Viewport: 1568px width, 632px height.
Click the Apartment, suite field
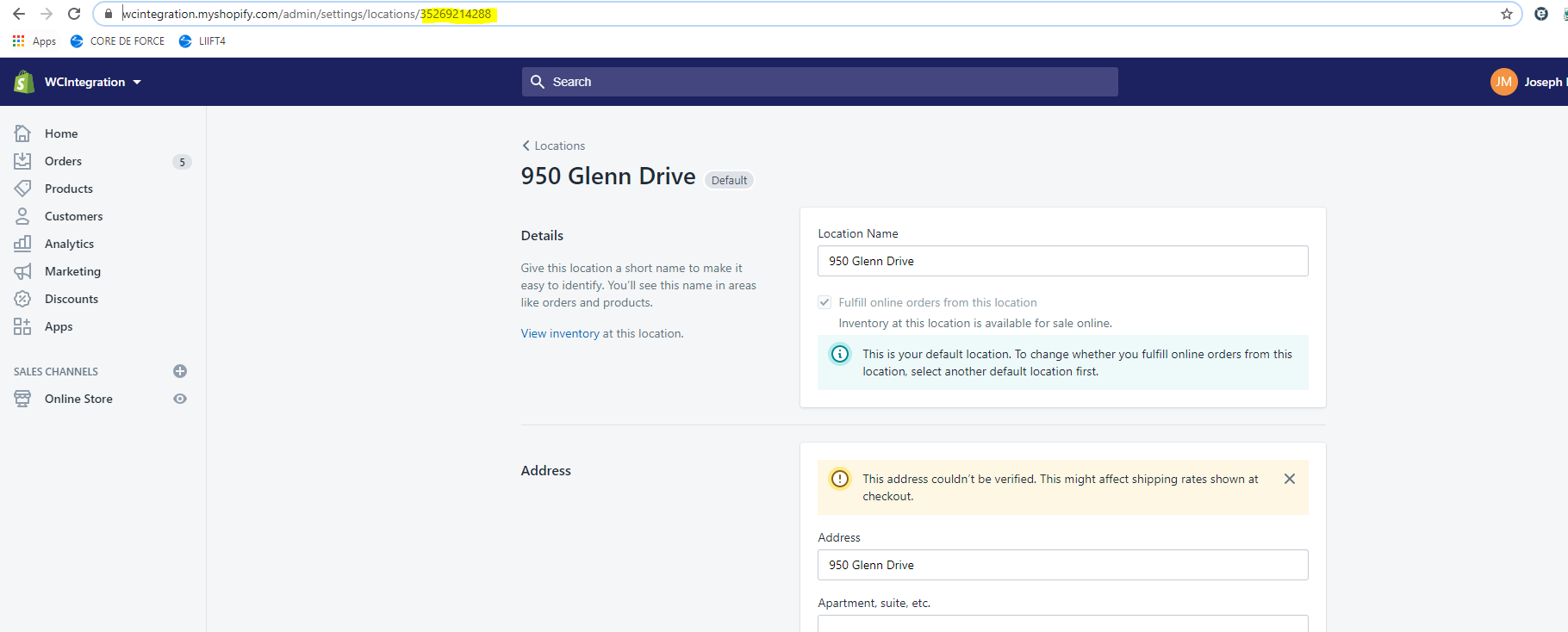pyautogui.click(x=1062, y=623)
